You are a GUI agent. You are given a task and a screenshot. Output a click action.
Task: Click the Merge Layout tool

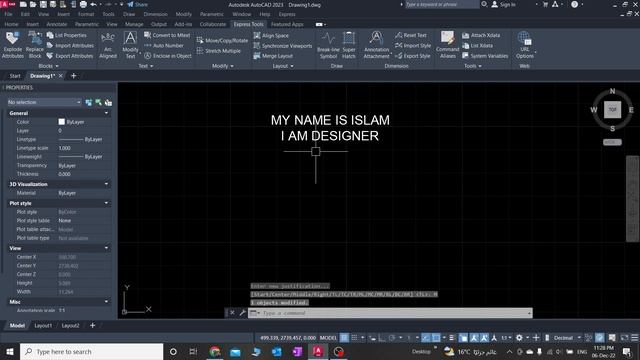tap(273, 56)
